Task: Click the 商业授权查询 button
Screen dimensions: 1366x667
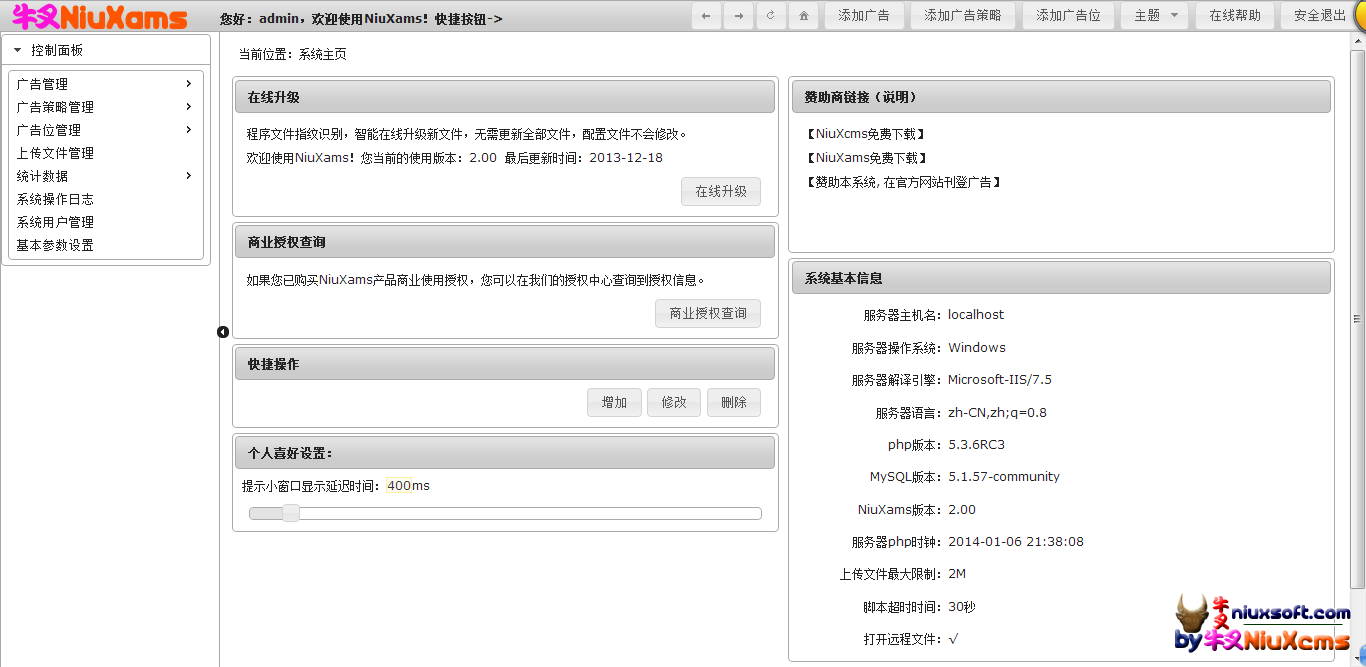Action: pyautogui.click(x=708, y=313)
